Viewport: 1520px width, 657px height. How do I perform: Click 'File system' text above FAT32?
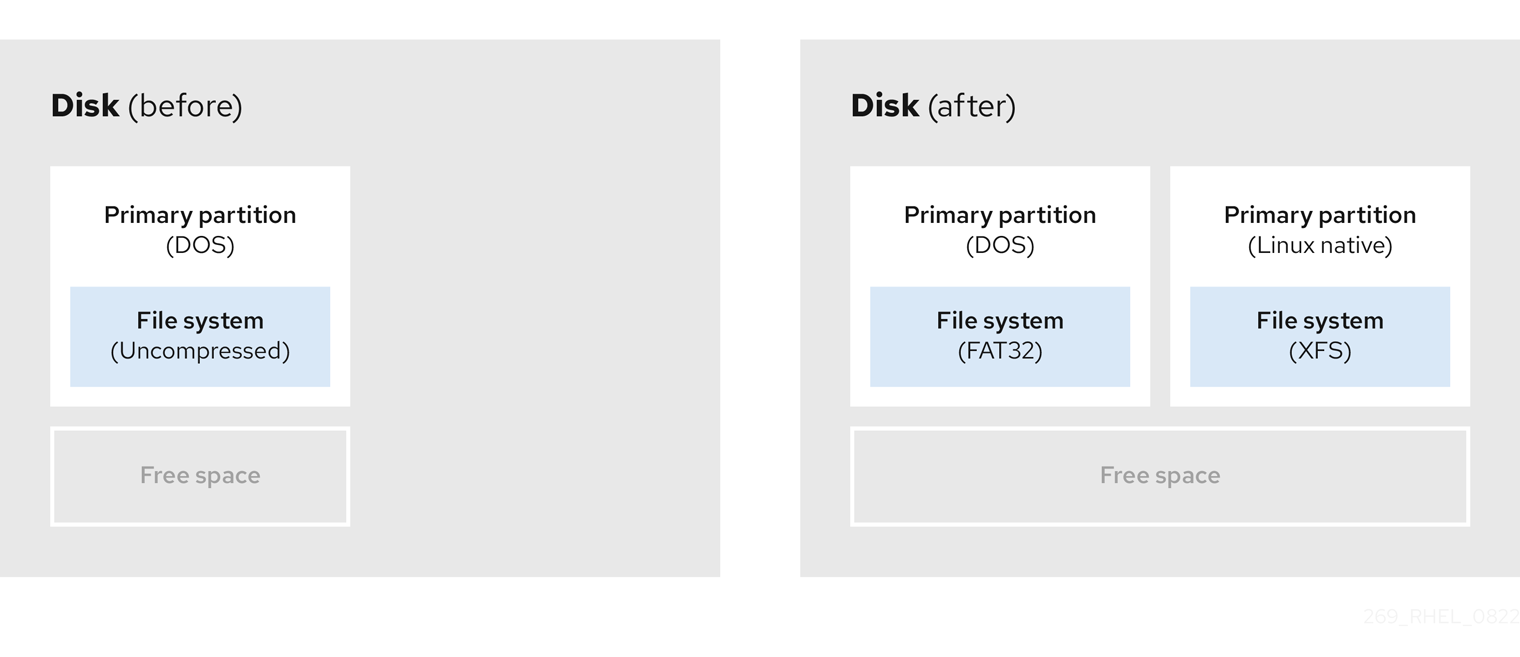pos(1000,321)
